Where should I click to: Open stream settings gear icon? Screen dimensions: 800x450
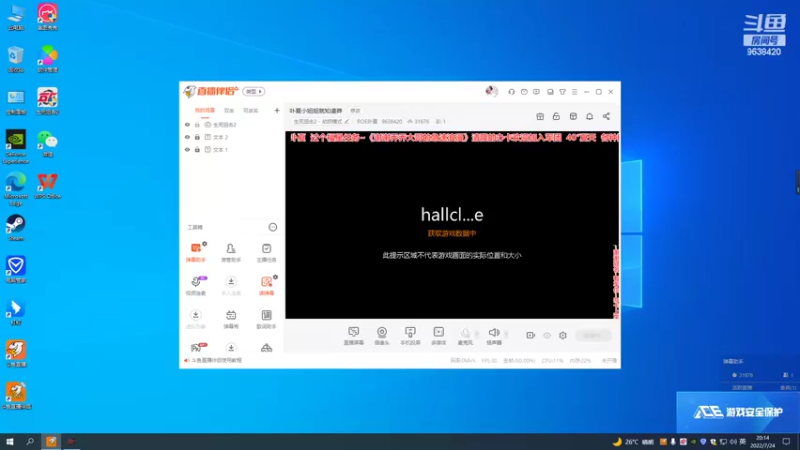pyautogui.click(x=563, y=335)
